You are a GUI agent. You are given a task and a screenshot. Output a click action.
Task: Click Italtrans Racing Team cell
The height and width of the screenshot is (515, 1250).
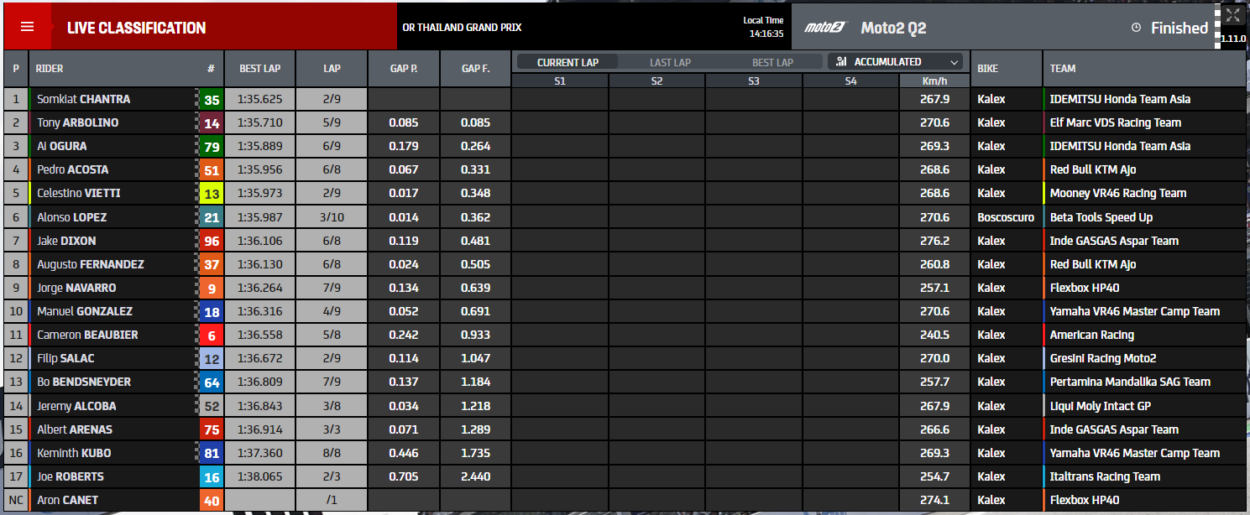(x=1105, y=476)
